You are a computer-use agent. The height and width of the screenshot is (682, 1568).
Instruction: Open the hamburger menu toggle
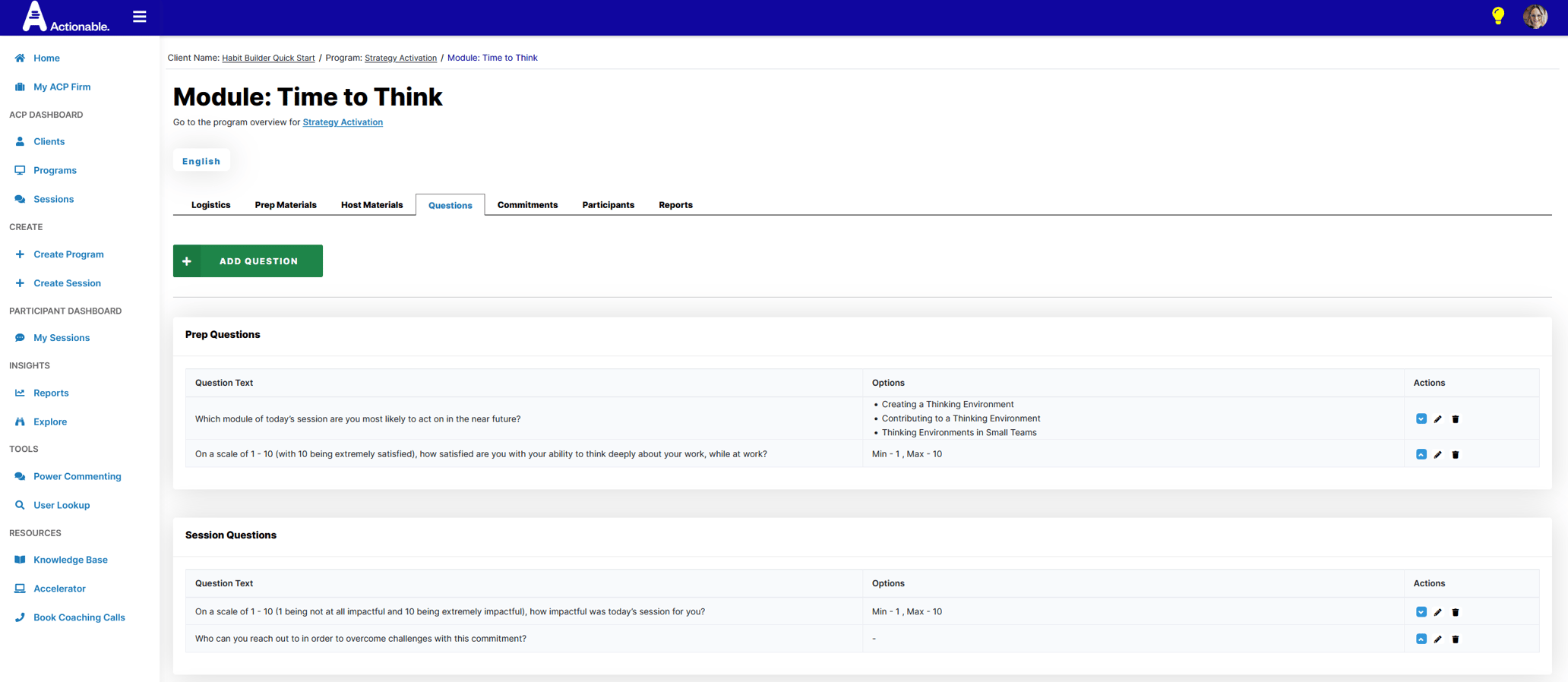[139, 16]
